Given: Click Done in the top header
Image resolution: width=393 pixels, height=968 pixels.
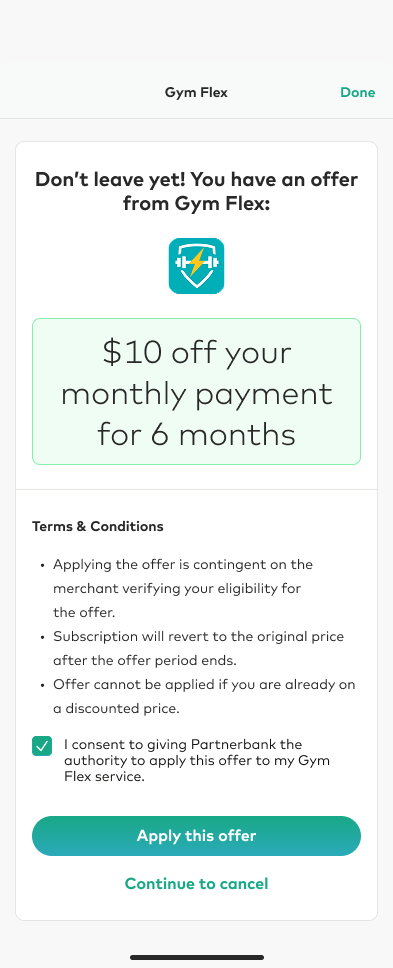Looking at the screenshot, I should tap(358, 93).
